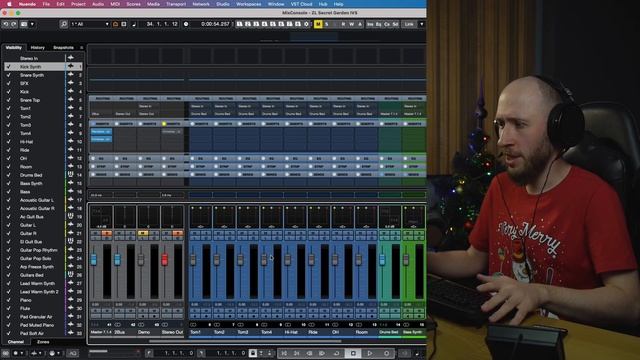This screenshot has width=640, height=360.
Task: Click the yellow solo button on Demo channel
Action: (143, 233)
